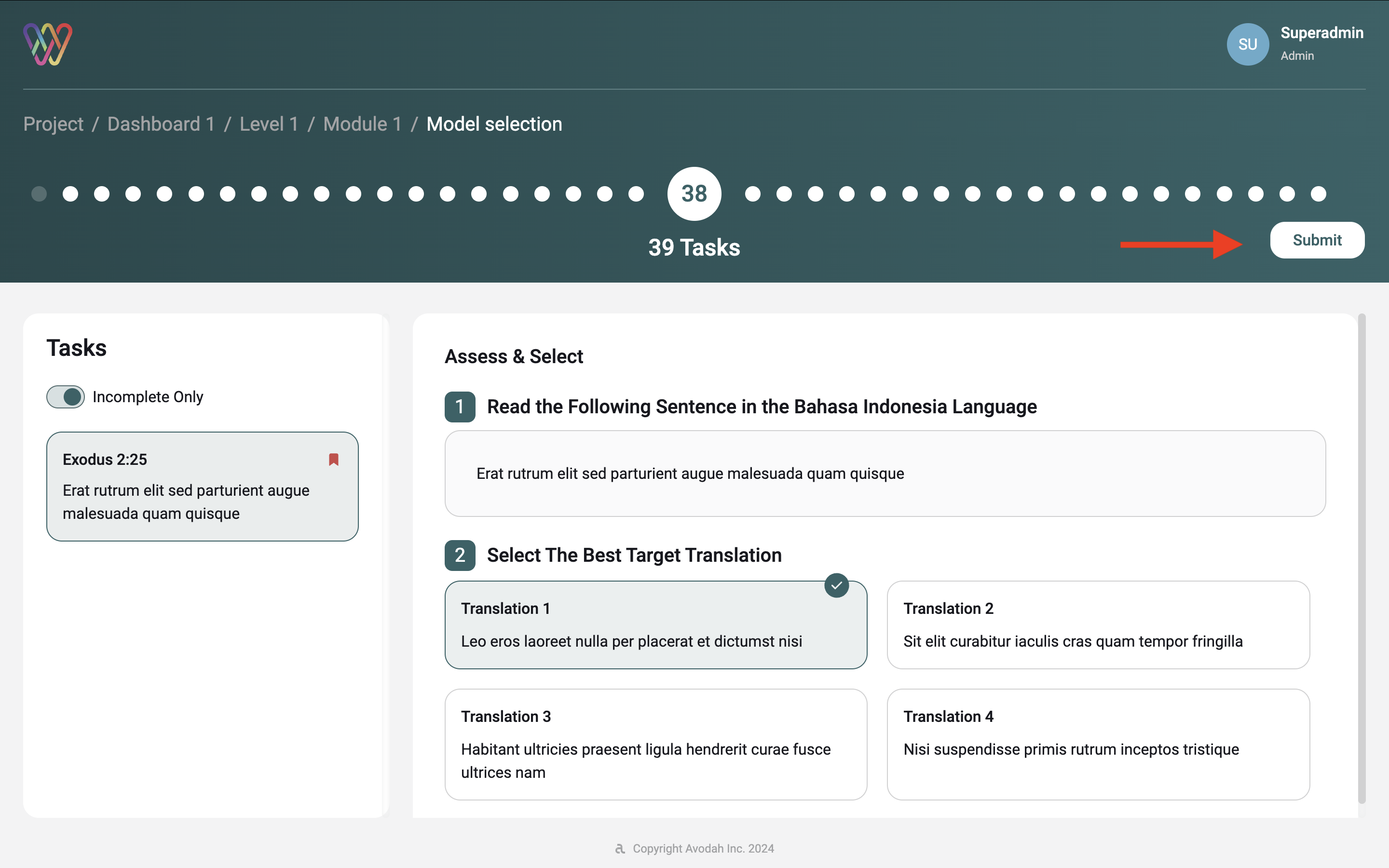This screenshot has height=868, width=1389.
Task: Click the vertical scrollbar of the assessment panel
Action: click(1362, 558)
